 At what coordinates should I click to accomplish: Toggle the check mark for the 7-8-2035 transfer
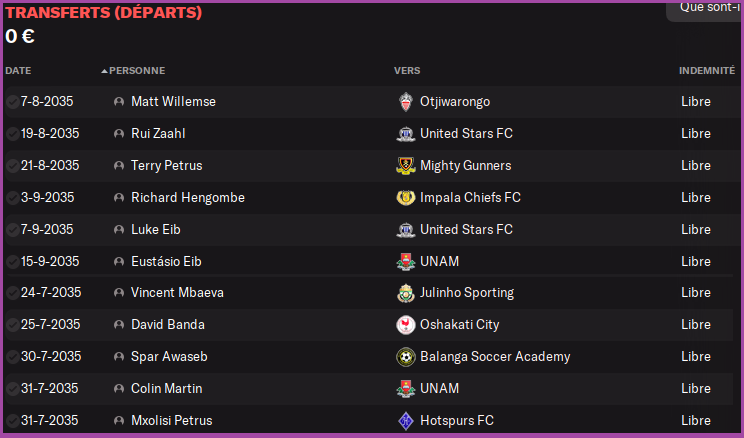(x=12, y=102)
